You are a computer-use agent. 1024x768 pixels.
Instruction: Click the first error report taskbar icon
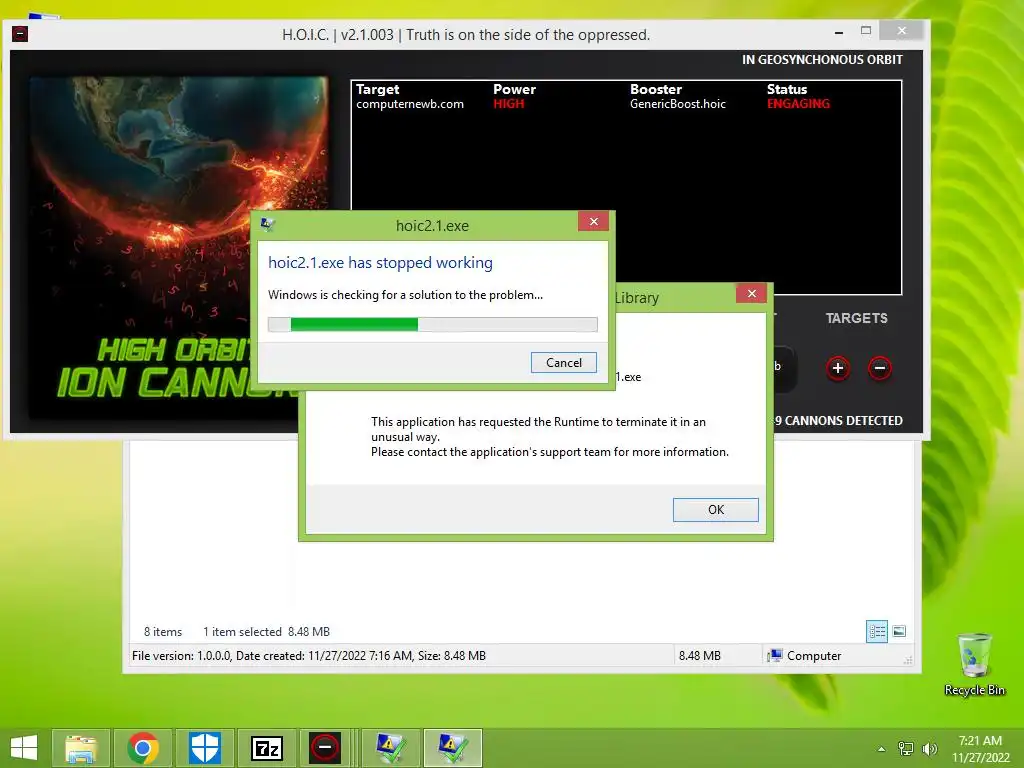[x=391, y=748]
